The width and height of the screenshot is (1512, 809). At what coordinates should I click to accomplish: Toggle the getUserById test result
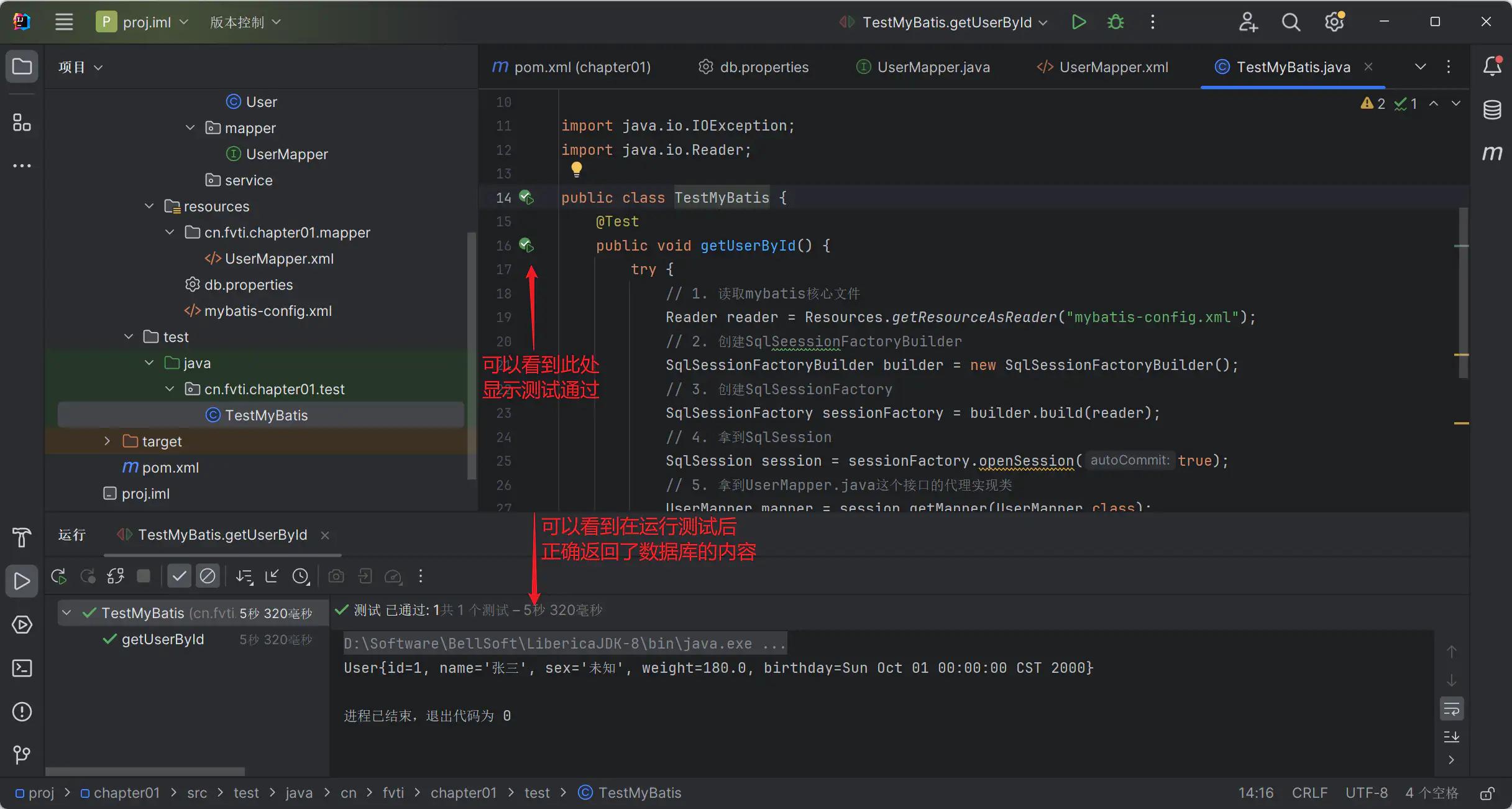pos(163,639)
